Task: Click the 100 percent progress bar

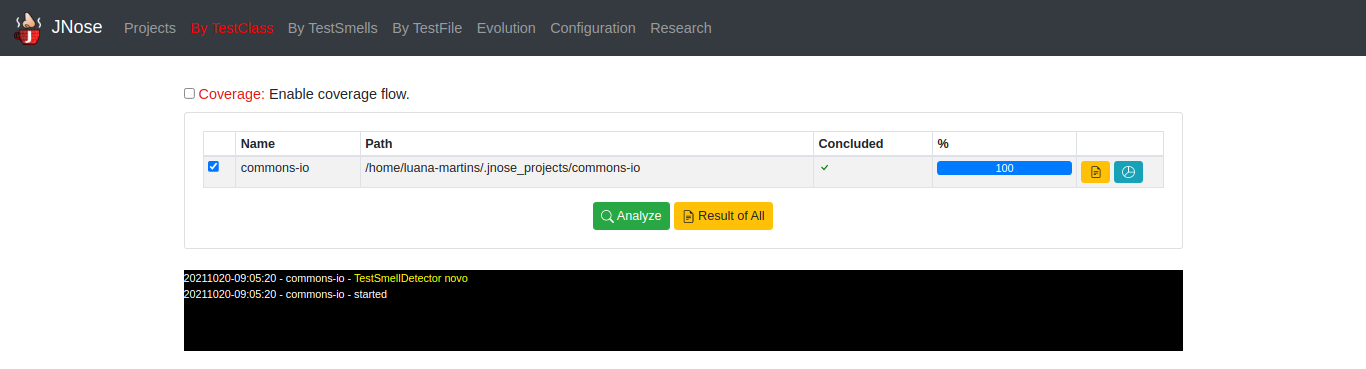Action: point(1004,168)
